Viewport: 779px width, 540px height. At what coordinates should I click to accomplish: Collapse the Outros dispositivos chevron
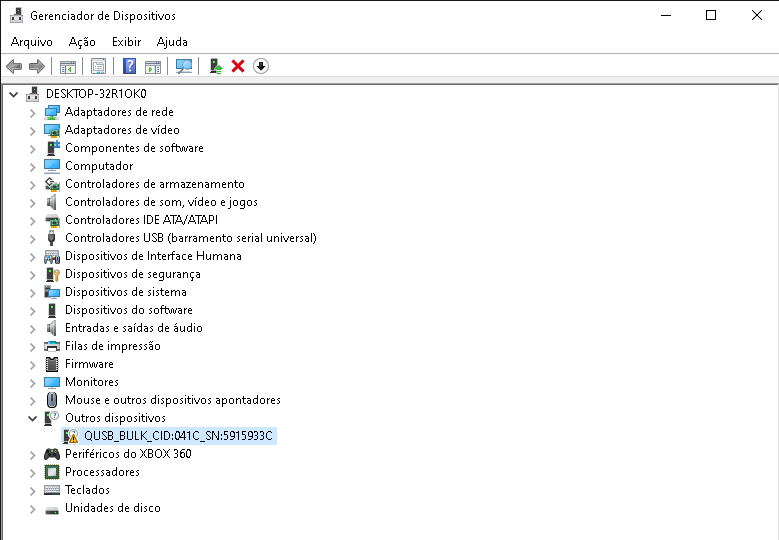click(33, 418)
